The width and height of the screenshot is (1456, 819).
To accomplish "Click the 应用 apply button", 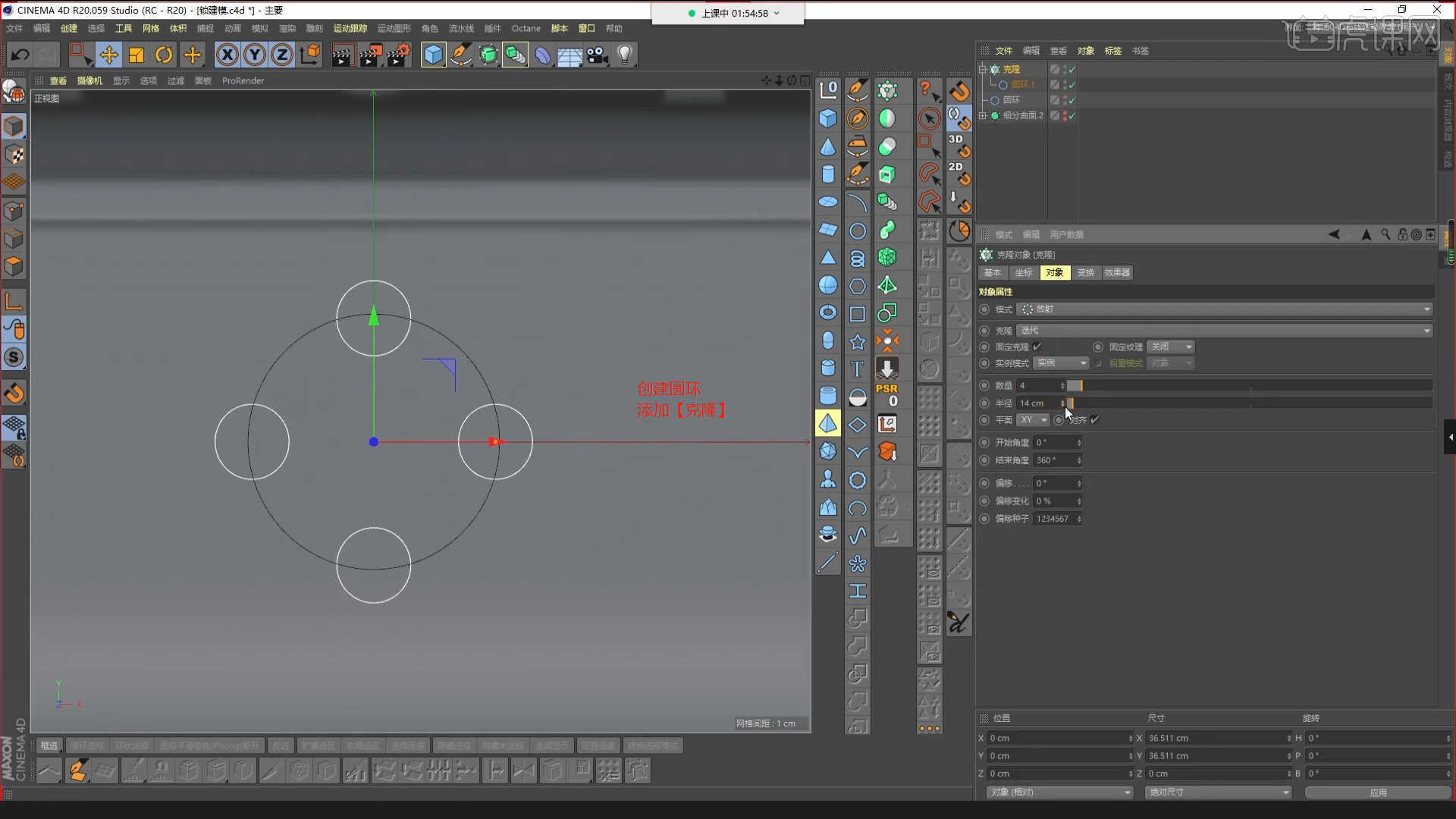I will tap(1378, 792).
